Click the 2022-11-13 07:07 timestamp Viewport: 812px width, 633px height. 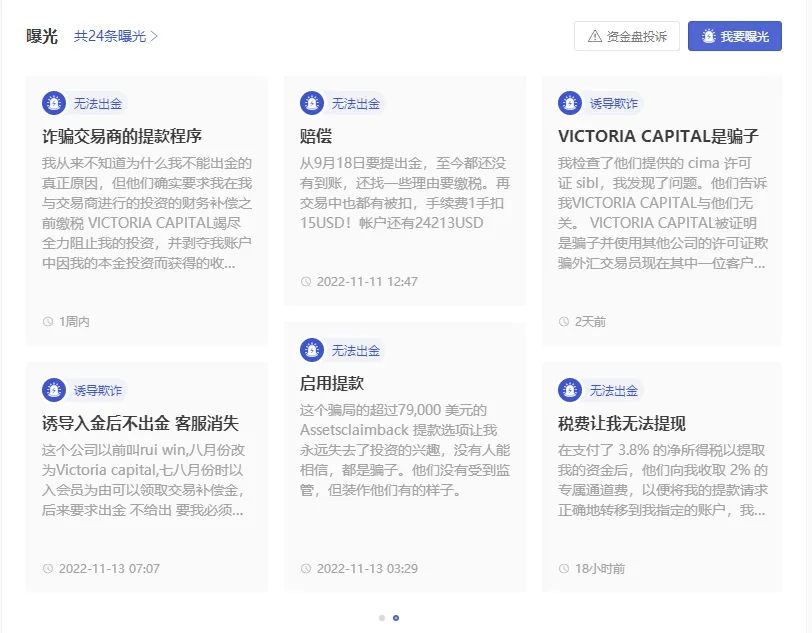coord(109,569)
